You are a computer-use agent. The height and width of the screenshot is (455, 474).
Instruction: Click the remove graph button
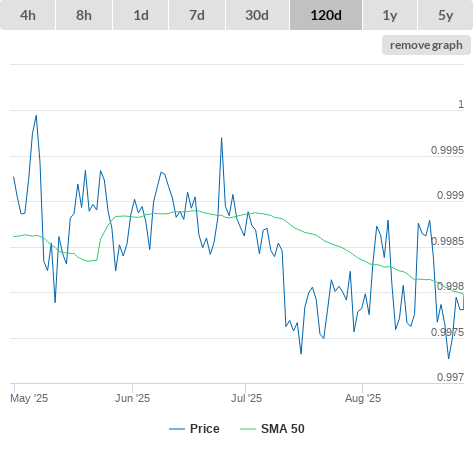(x=426, y=45)
